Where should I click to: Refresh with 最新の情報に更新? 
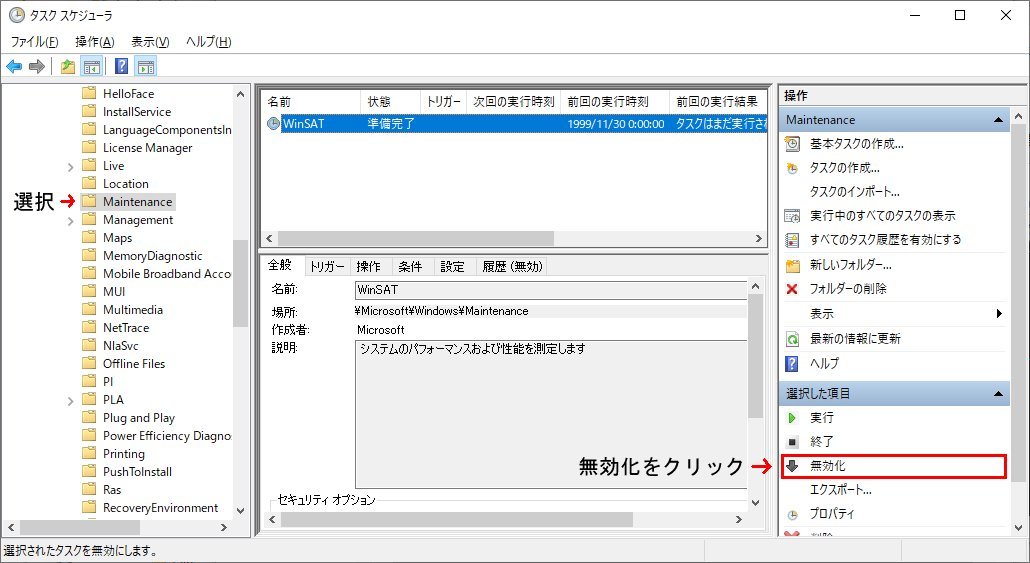pos(855,339)
